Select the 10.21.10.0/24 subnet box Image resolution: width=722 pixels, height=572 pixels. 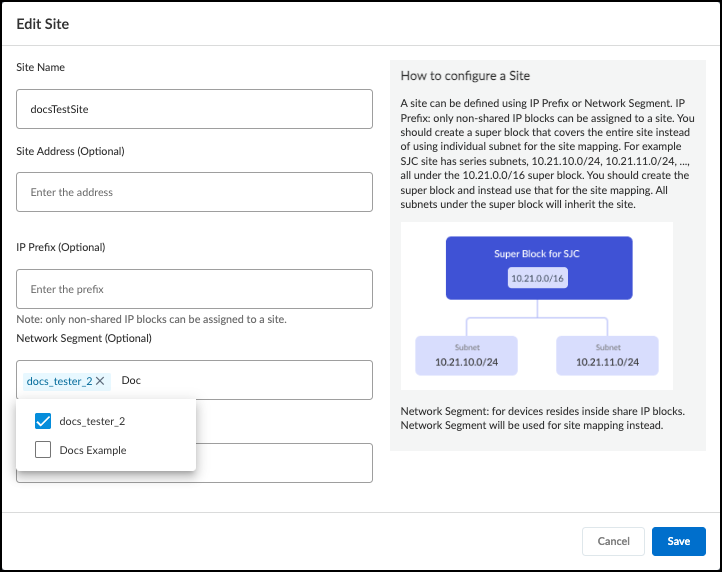coord(467,355)
